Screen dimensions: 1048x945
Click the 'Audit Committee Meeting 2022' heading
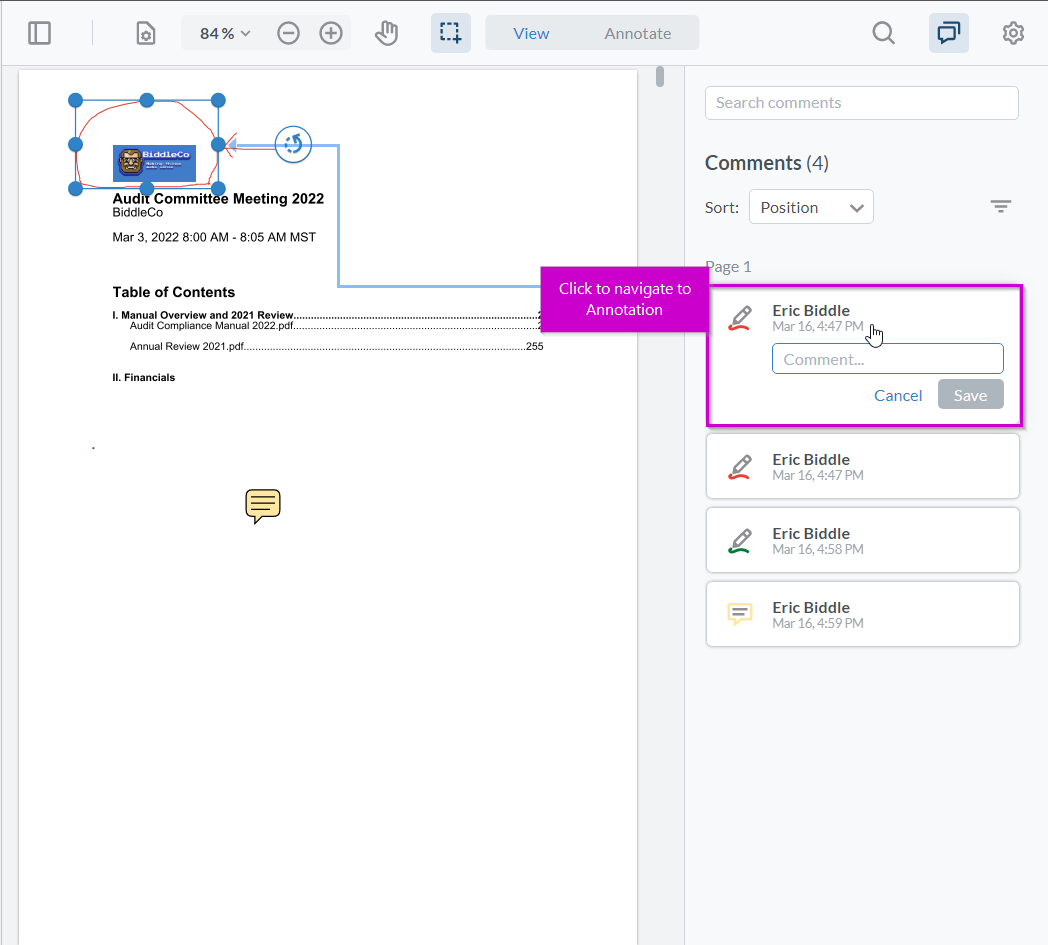[218, 198]
